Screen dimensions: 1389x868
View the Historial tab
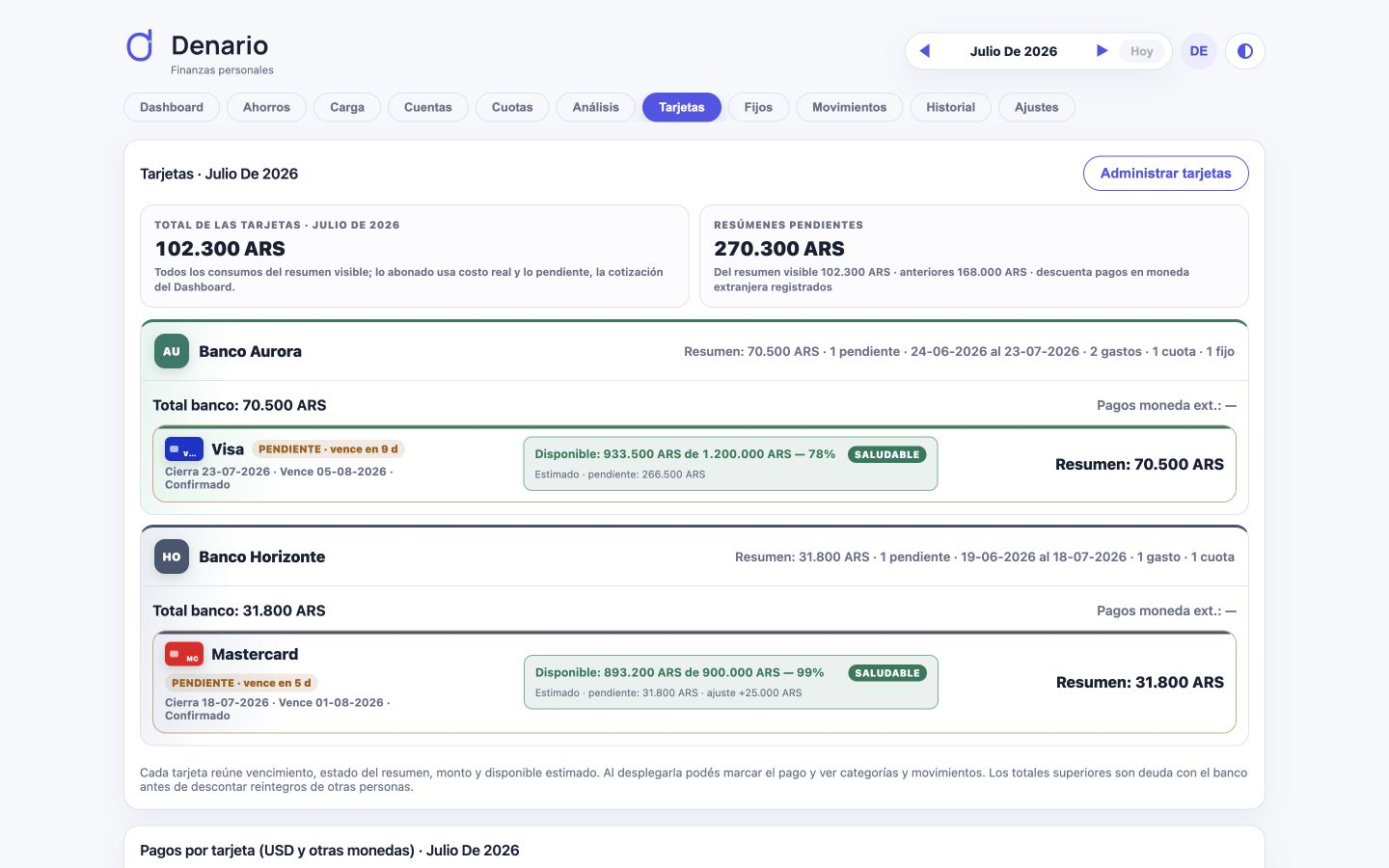click(951, 107)
